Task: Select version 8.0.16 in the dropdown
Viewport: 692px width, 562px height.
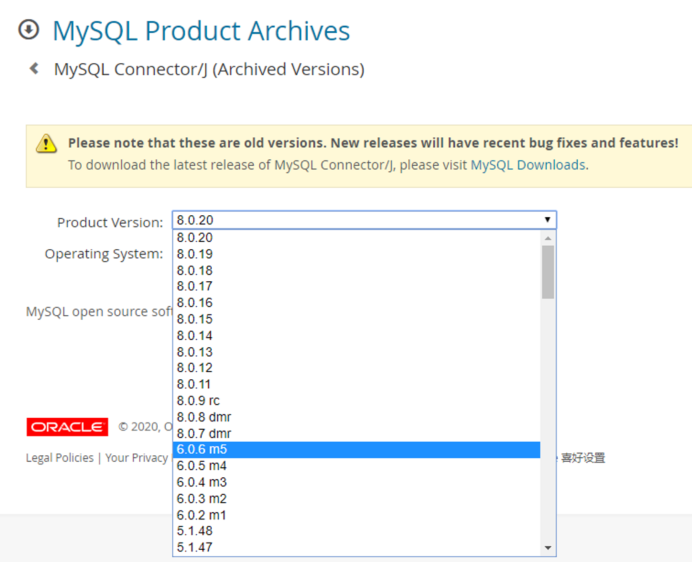Action: [195, 303]
